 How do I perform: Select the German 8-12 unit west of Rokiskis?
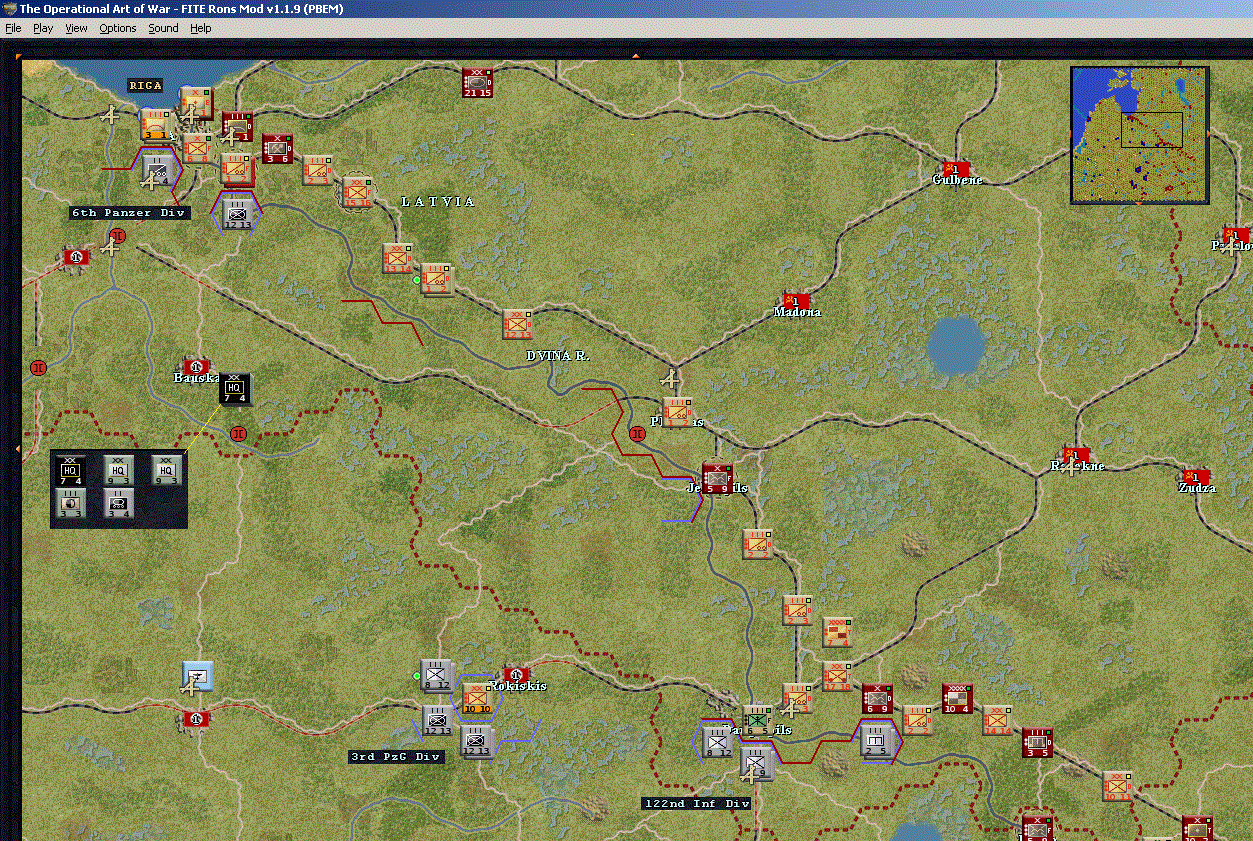[x=437, y=676]
